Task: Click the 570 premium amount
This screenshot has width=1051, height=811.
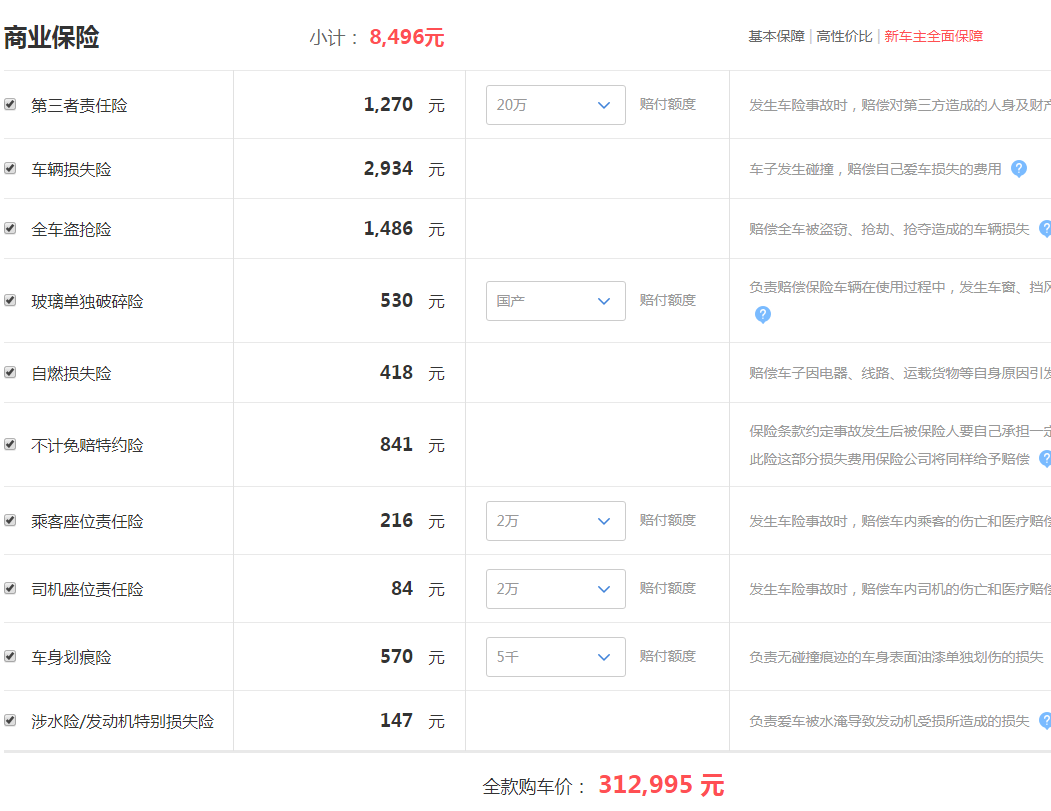Action: (397, 656)
